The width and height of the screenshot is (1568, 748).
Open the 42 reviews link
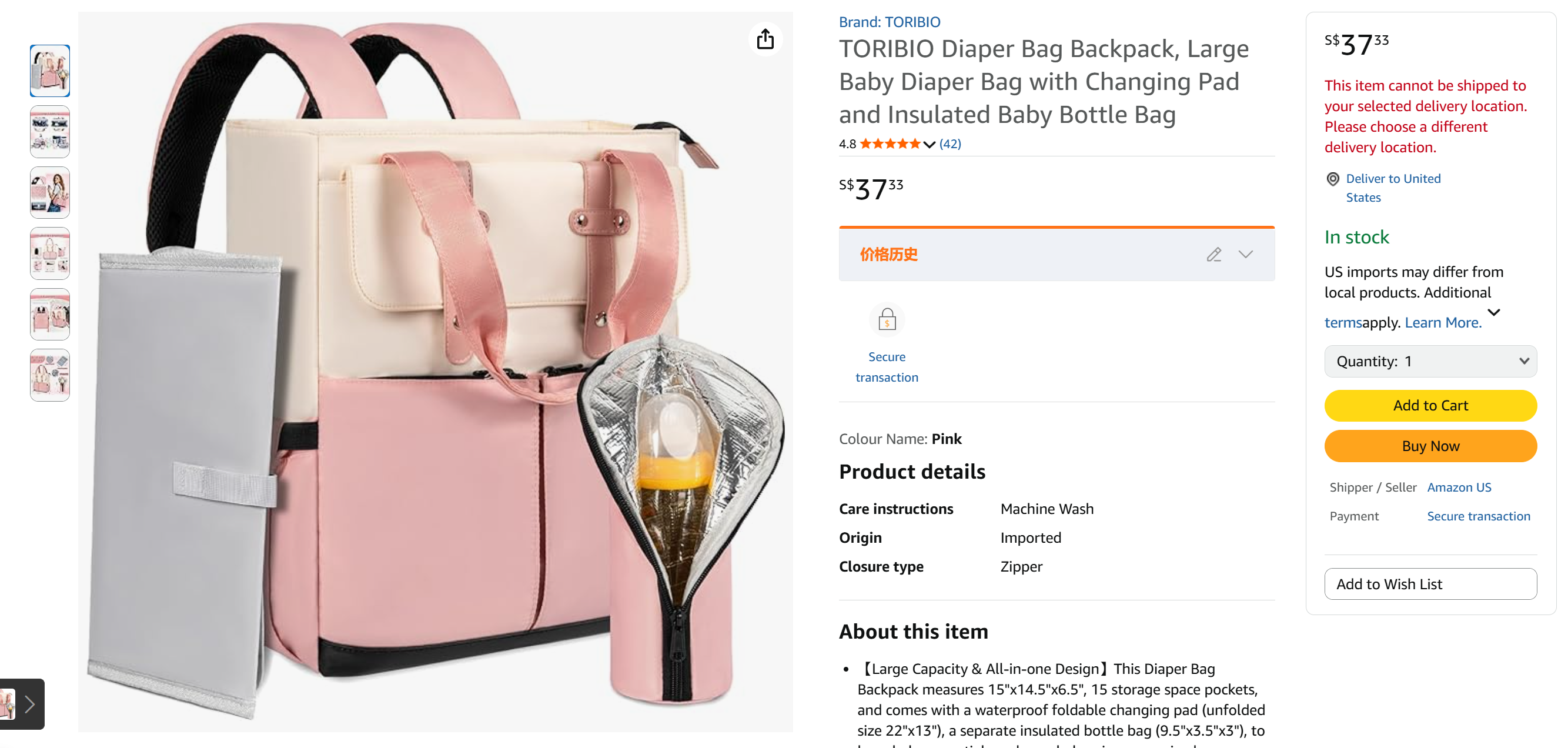tap(950, 144)
